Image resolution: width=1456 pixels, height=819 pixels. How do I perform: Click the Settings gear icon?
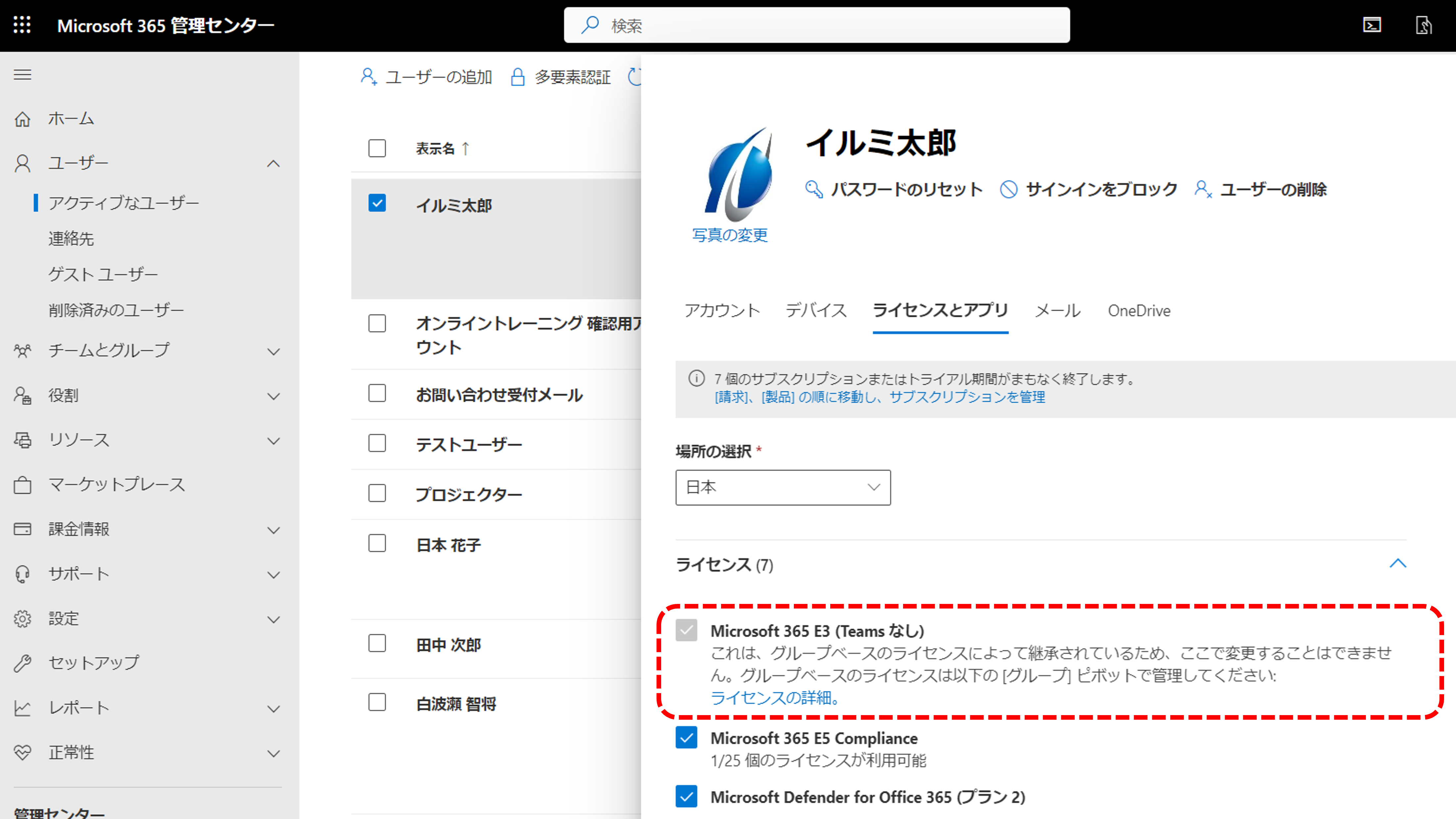[23, 618]
